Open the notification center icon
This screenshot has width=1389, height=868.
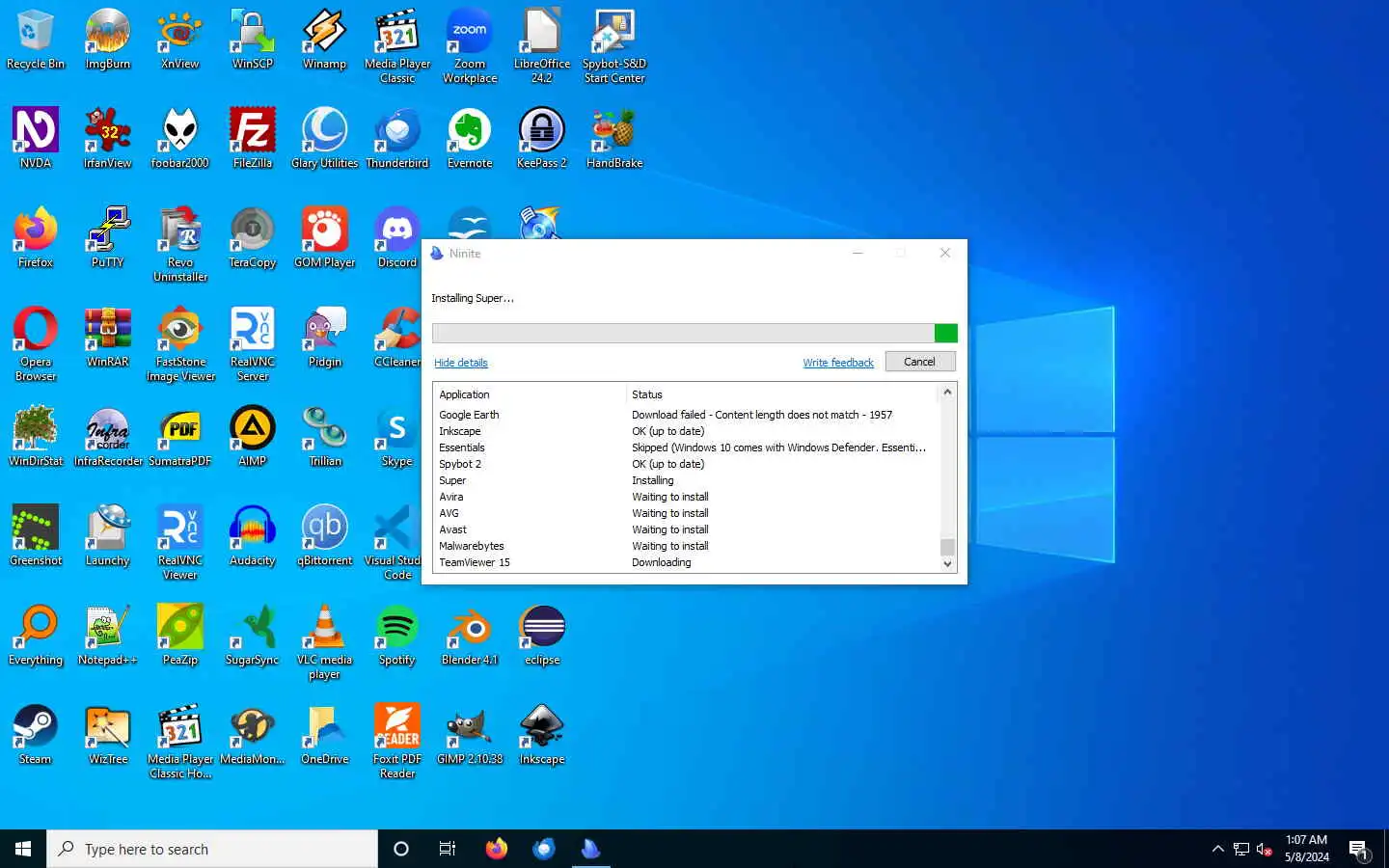1359,850
